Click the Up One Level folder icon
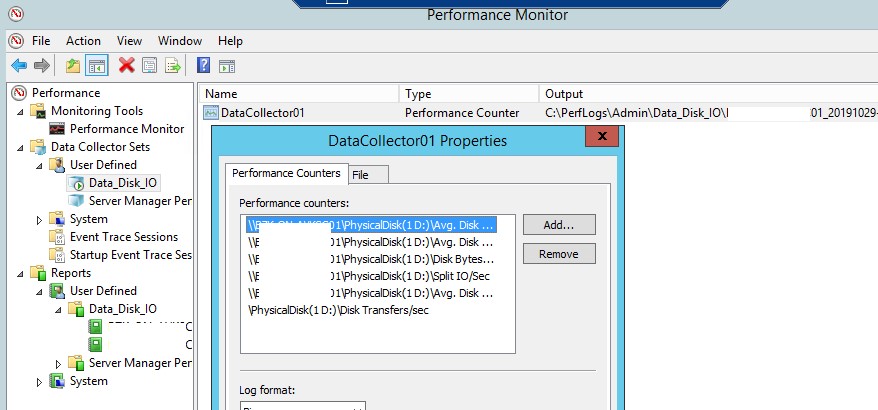 [73, 66]
